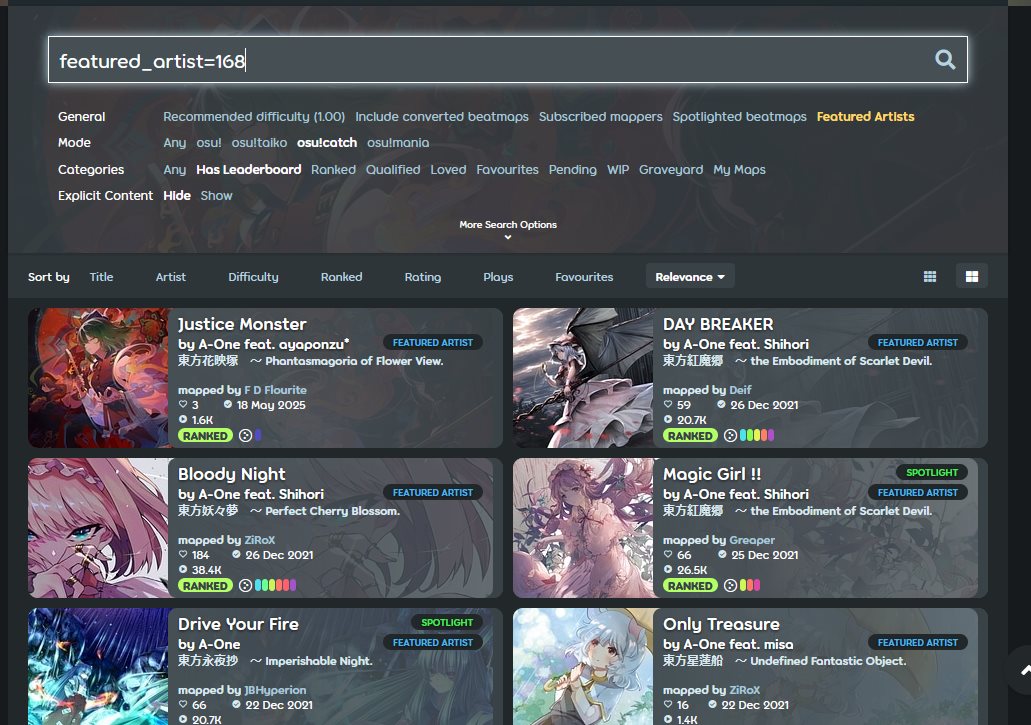Click ranked date check icon on Magic Girl !!
The image size is (1031, 725).
[722, 555]
